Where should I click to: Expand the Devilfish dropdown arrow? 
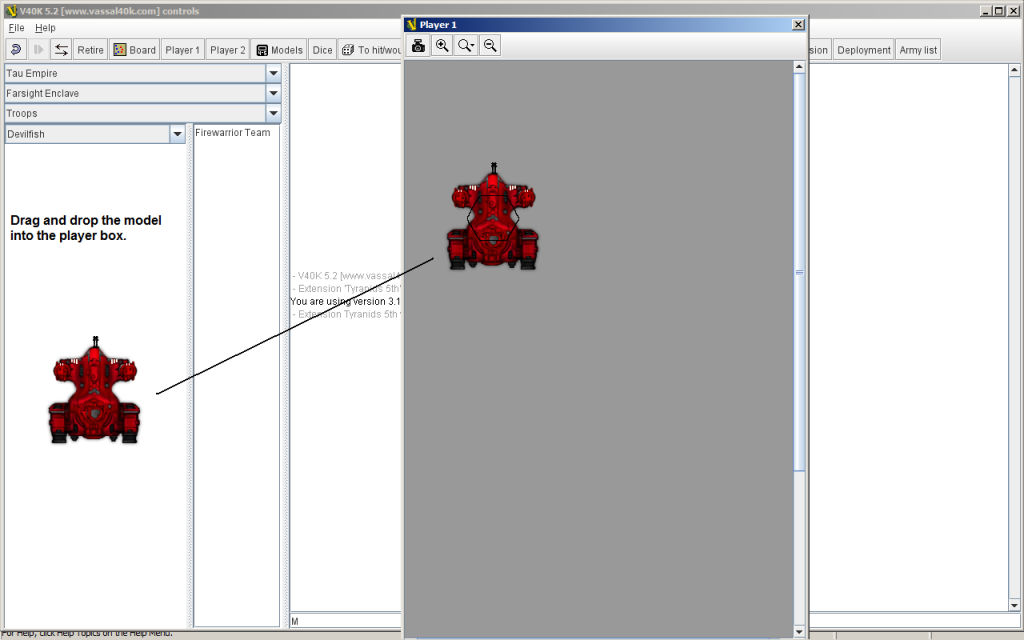pos(177,134)
